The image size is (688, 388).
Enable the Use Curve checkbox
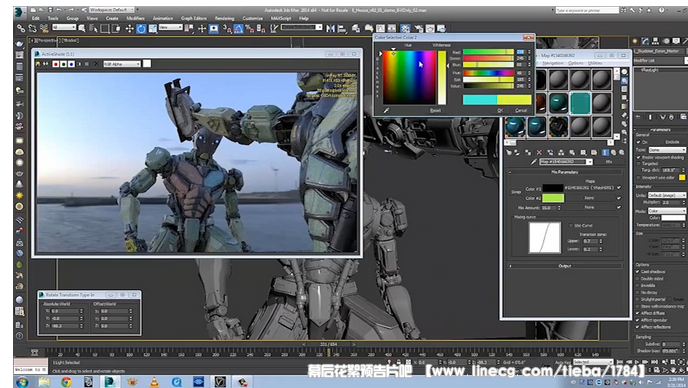tap(571, 226)
